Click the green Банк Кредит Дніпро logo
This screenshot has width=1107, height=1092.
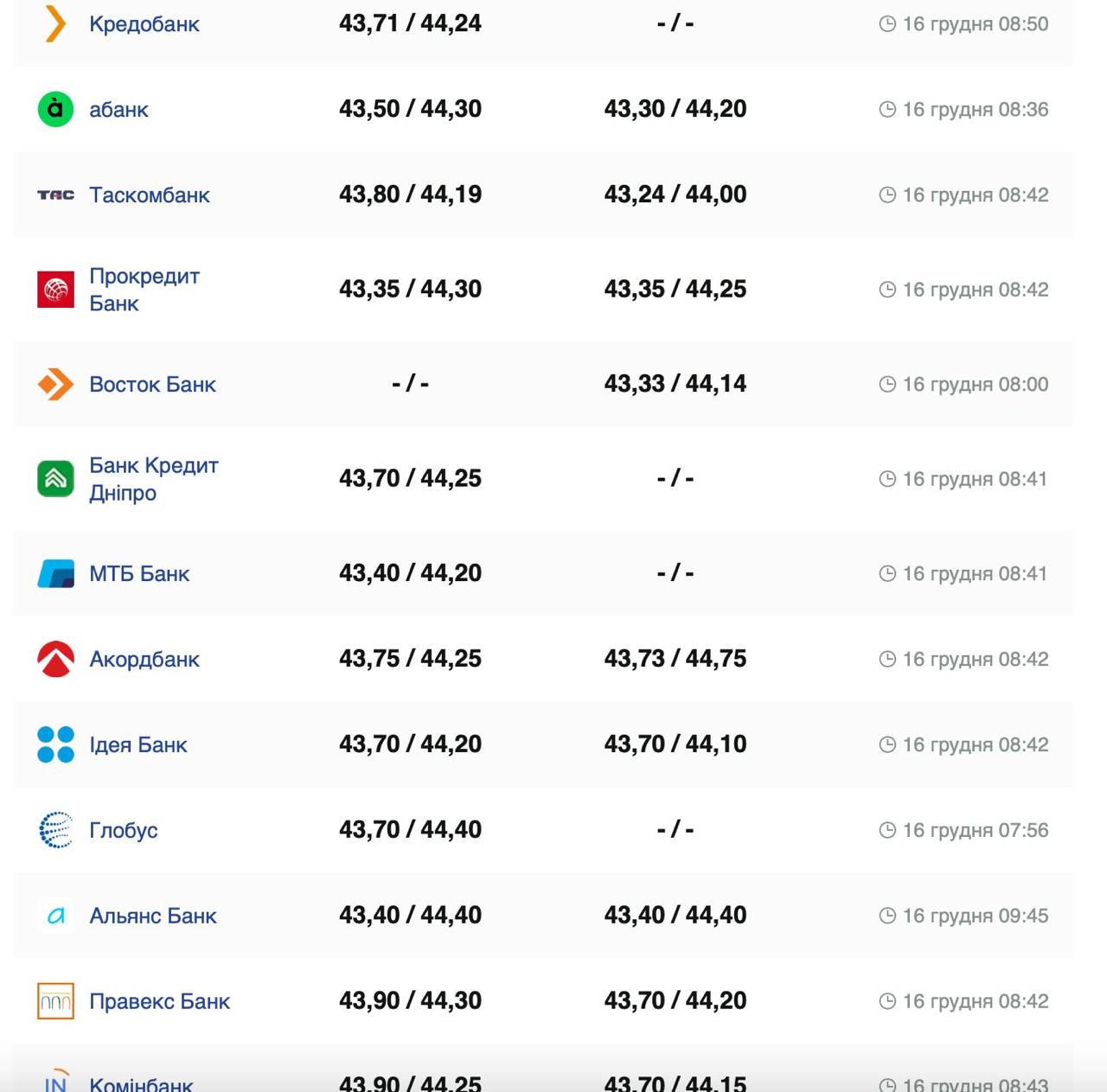55,479
